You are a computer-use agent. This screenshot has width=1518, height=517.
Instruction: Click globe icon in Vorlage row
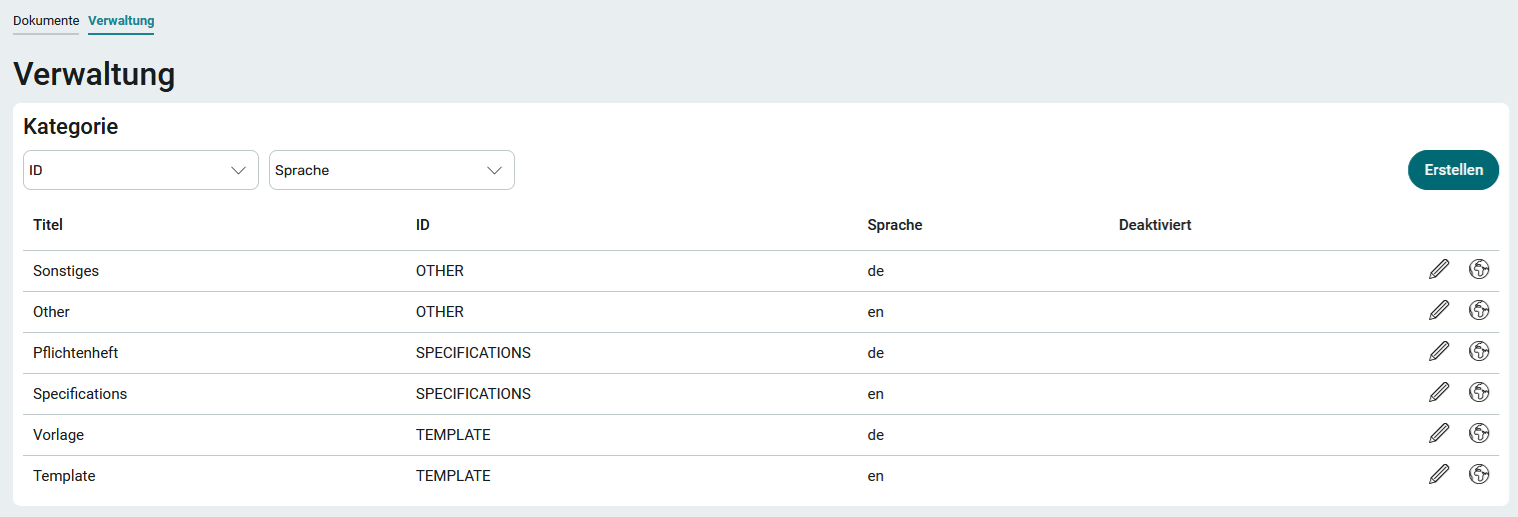(x=1479, y=433)
